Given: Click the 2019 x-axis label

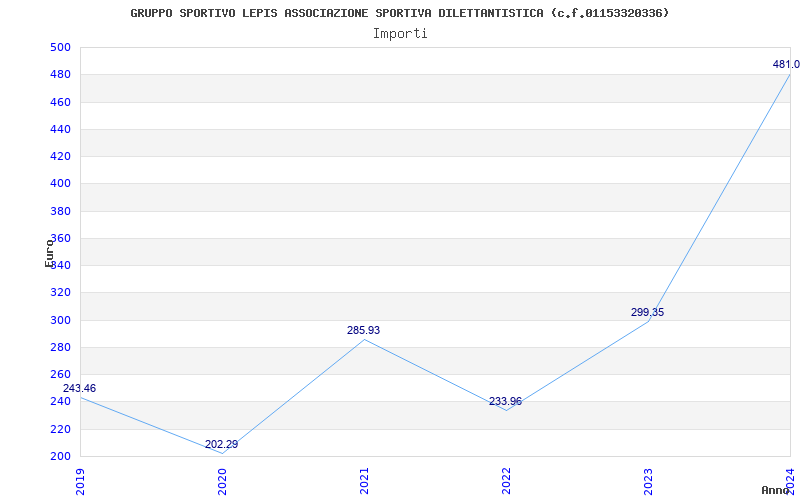Looking at the screenshot, I should point(80,481).
